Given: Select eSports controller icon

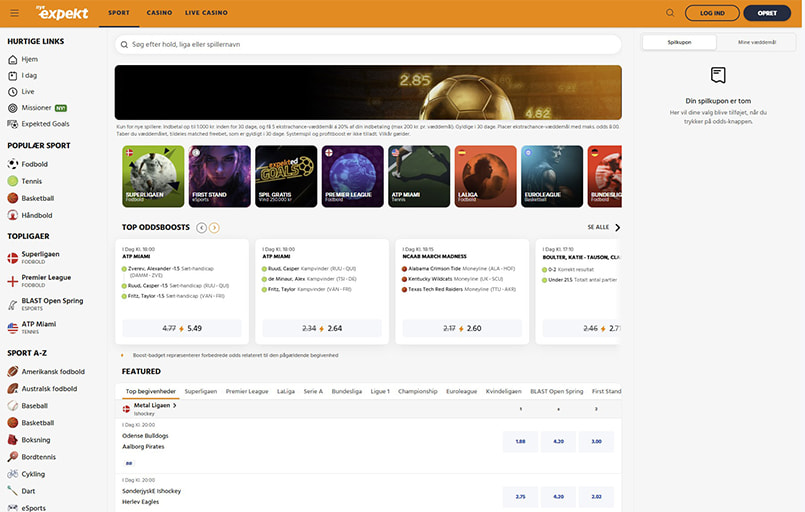Looking at the screenshot, I should 13,507.
